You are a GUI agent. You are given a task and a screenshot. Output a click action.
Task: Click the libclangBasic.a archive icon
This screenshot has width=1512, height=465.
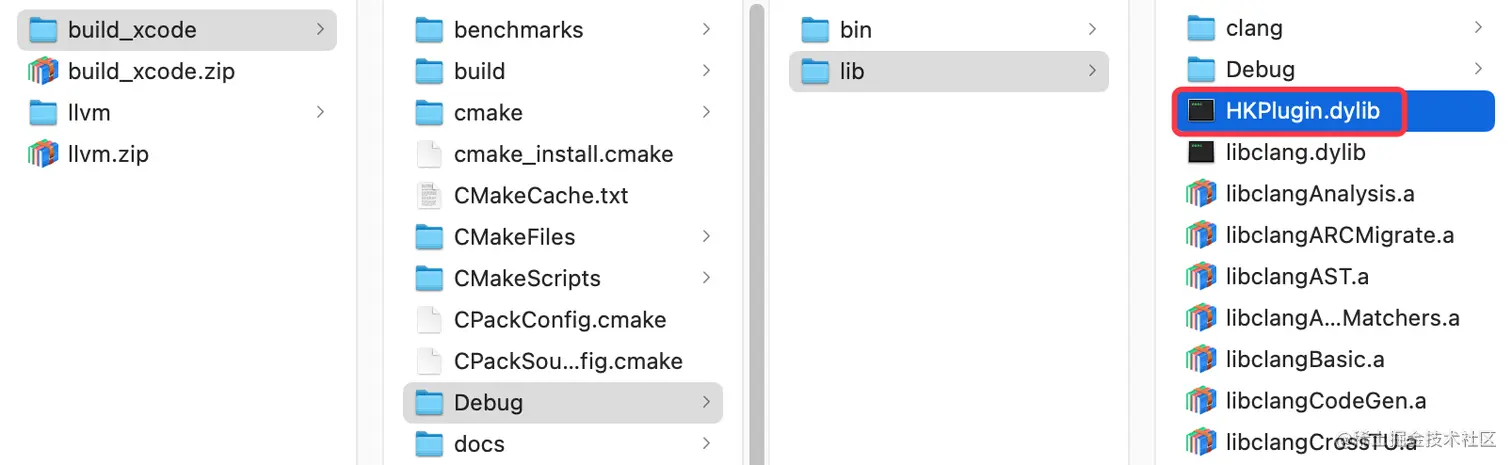[1200, 359]
